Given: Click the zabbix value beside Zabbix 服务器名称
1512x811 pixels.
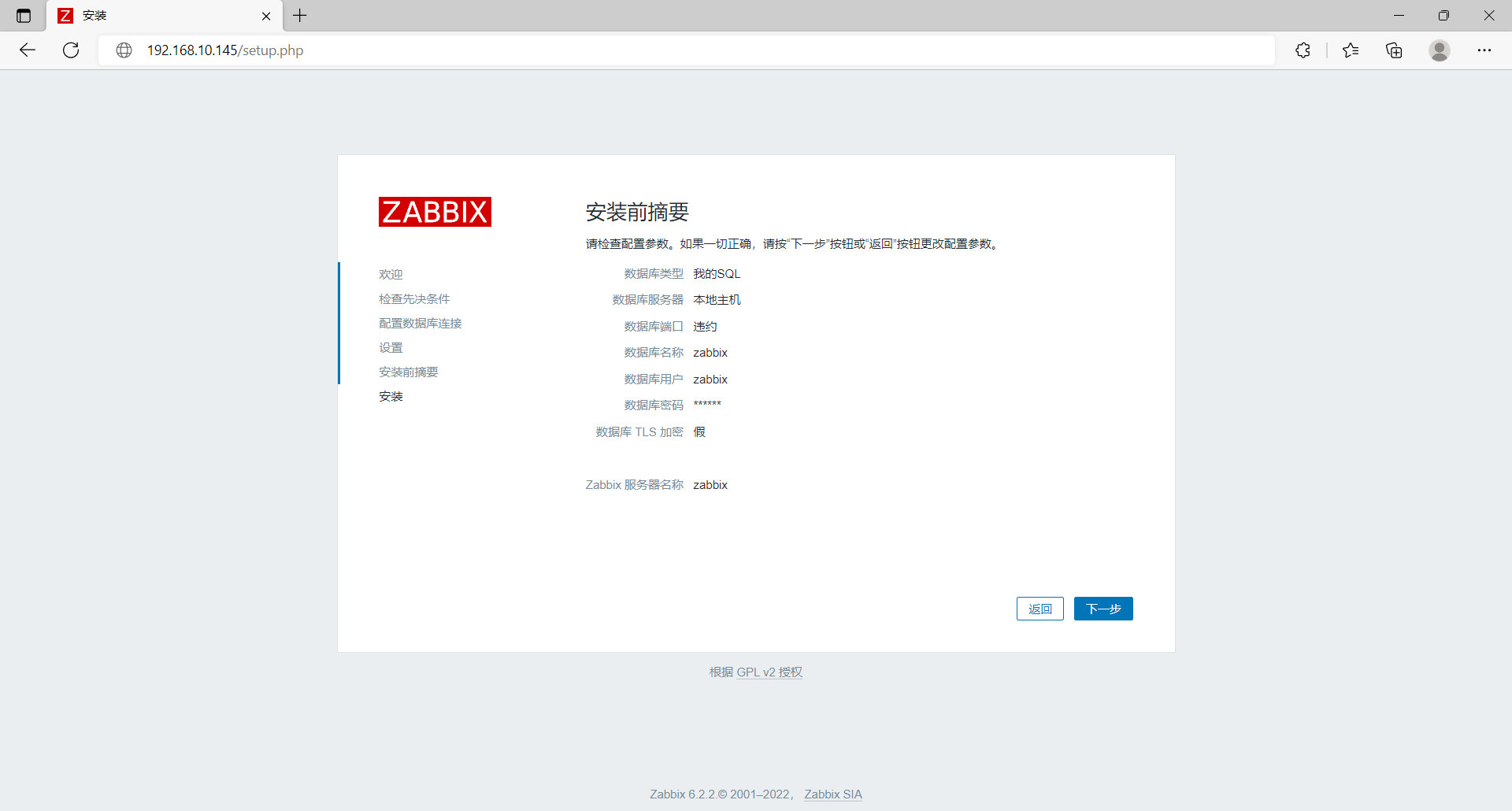Looking at the screenshot, I should coord(710,485).
